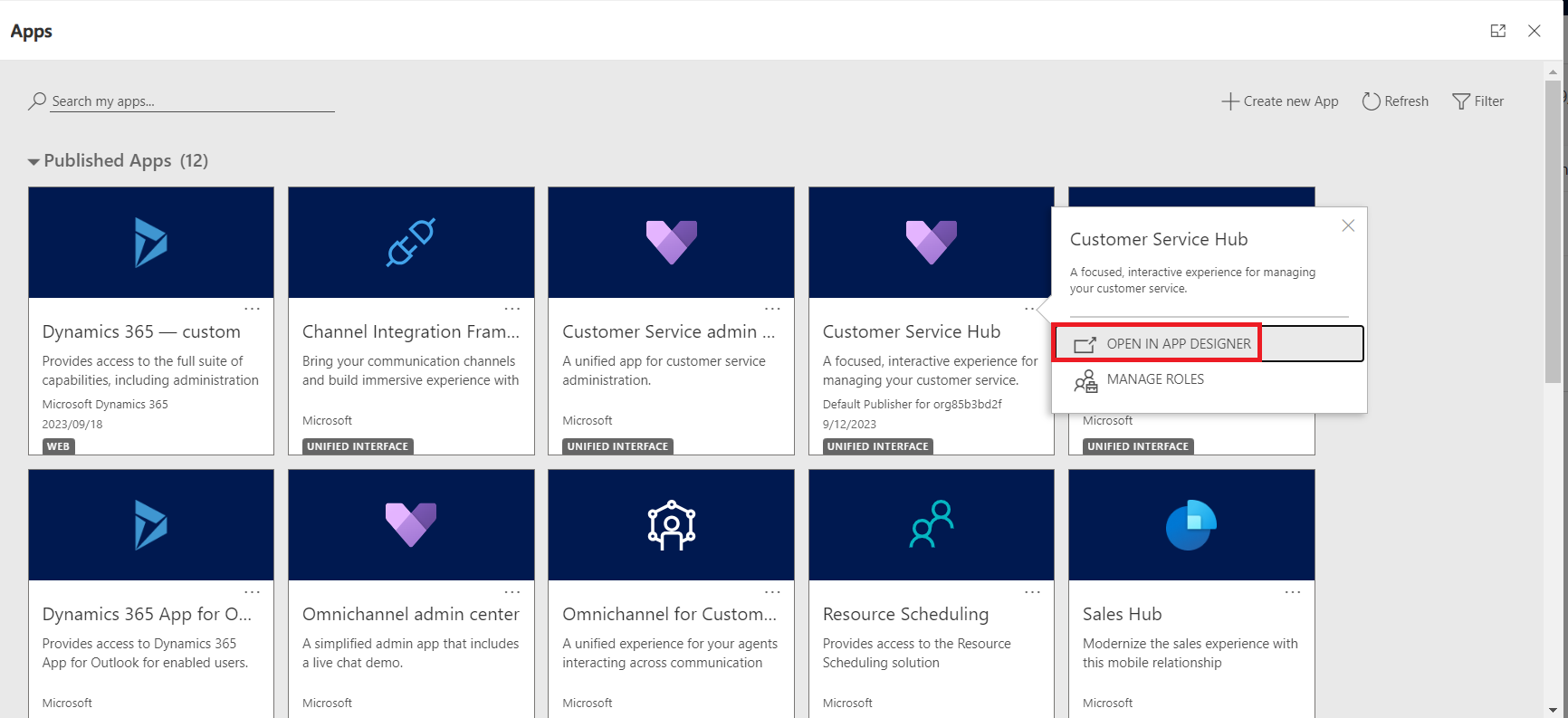Click the Search my apps field
1568x718 pixels.
190,101
